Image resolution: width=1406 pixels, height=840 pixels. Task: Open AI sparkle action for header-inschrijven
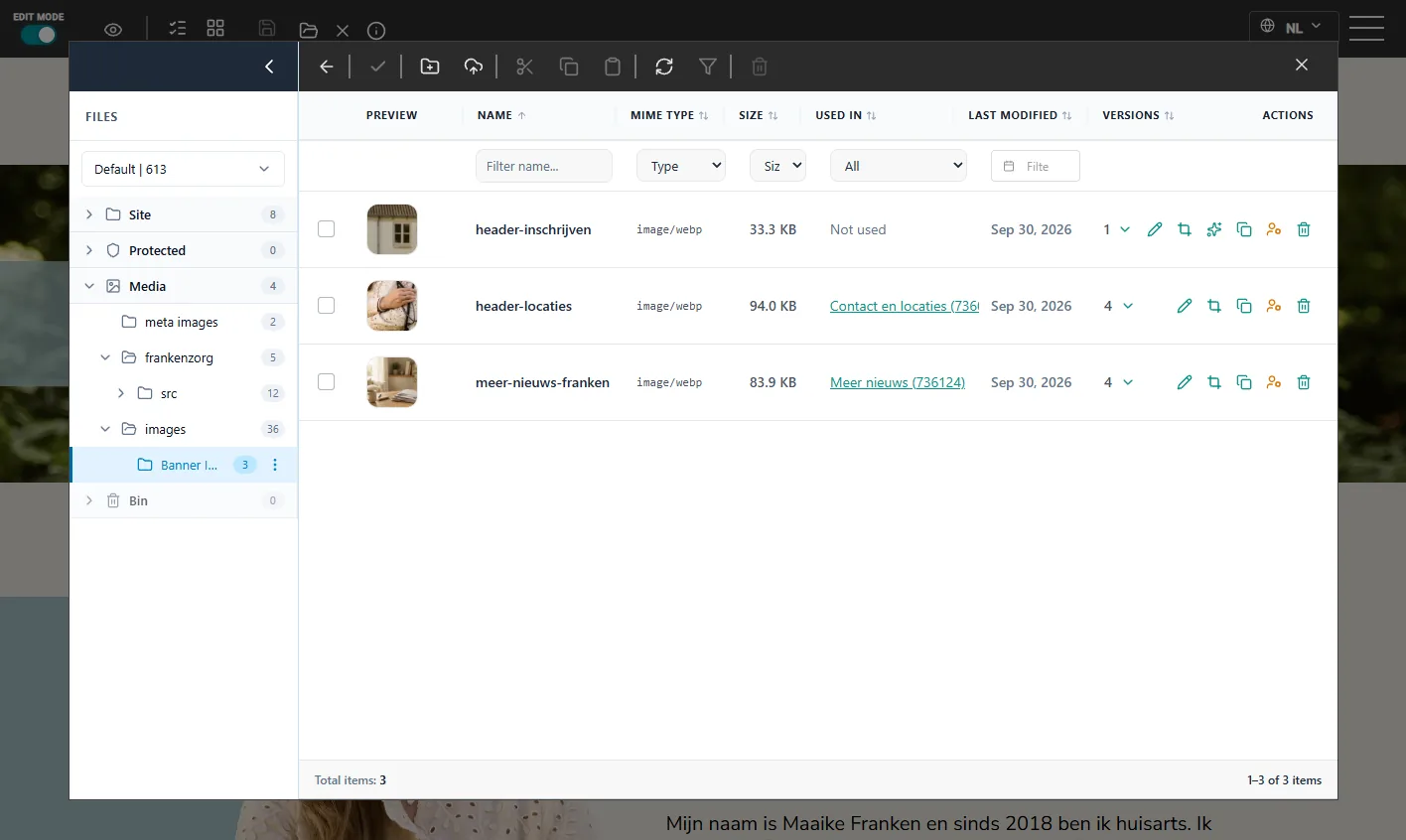[1214, 229]
